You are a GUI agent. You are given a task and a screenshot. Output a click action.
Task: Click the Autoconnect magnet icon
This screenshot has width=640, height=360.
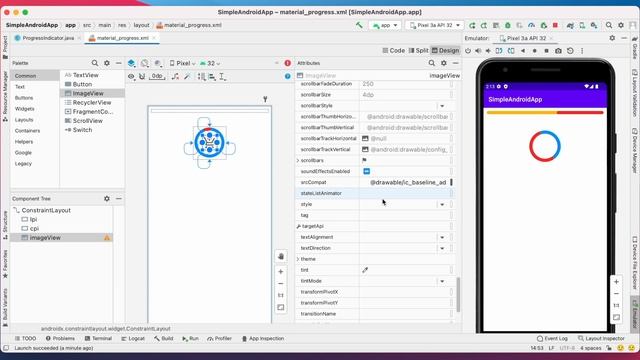(x=142, y=76)
